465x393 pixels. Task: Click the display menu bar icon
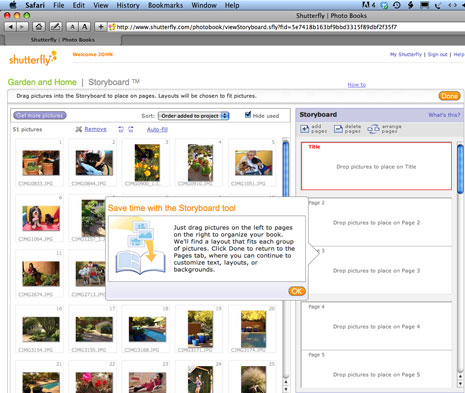pyautogui.click(x=424, y=5)
